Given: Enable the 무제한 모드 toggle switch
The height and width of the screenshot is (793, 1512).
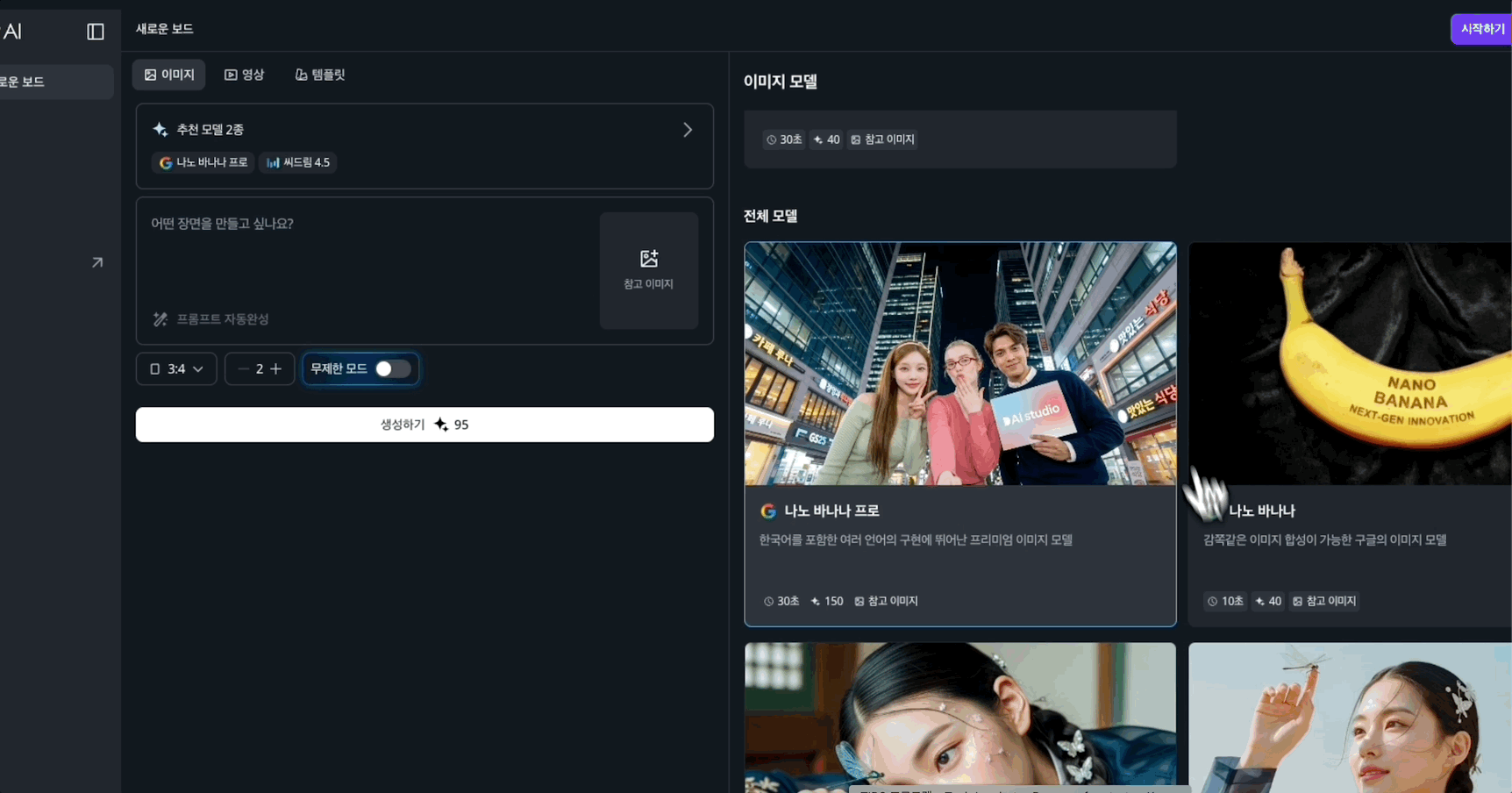Looking at the screenshot, I should tap(392, 369).
